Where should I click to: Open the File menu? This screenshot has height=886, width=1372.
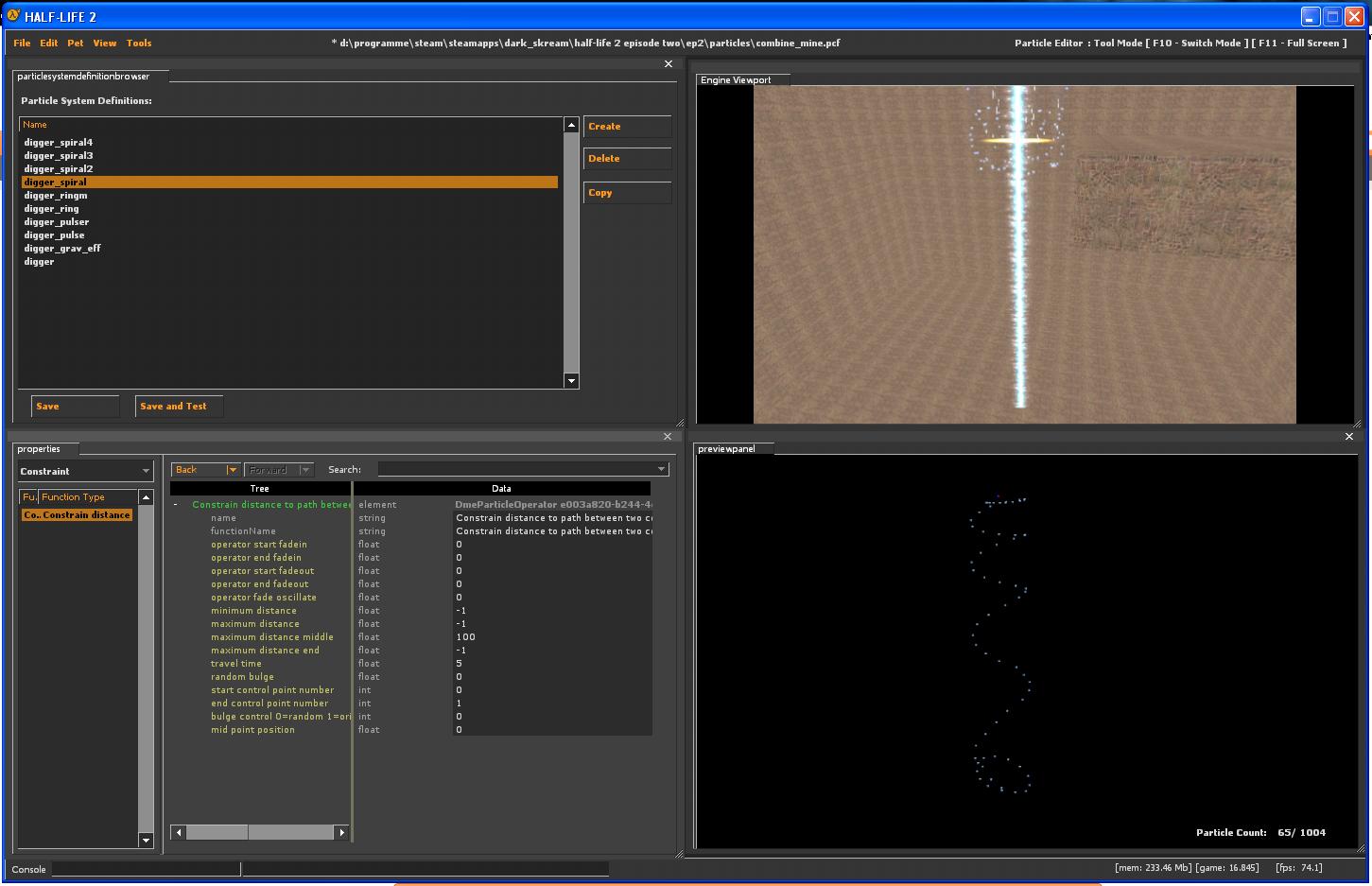(x=22, y=43)
